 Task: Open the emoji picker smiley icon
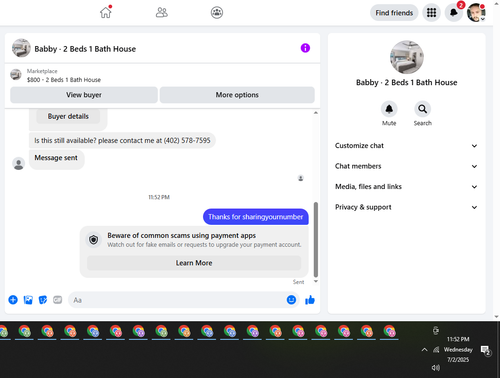291,300
